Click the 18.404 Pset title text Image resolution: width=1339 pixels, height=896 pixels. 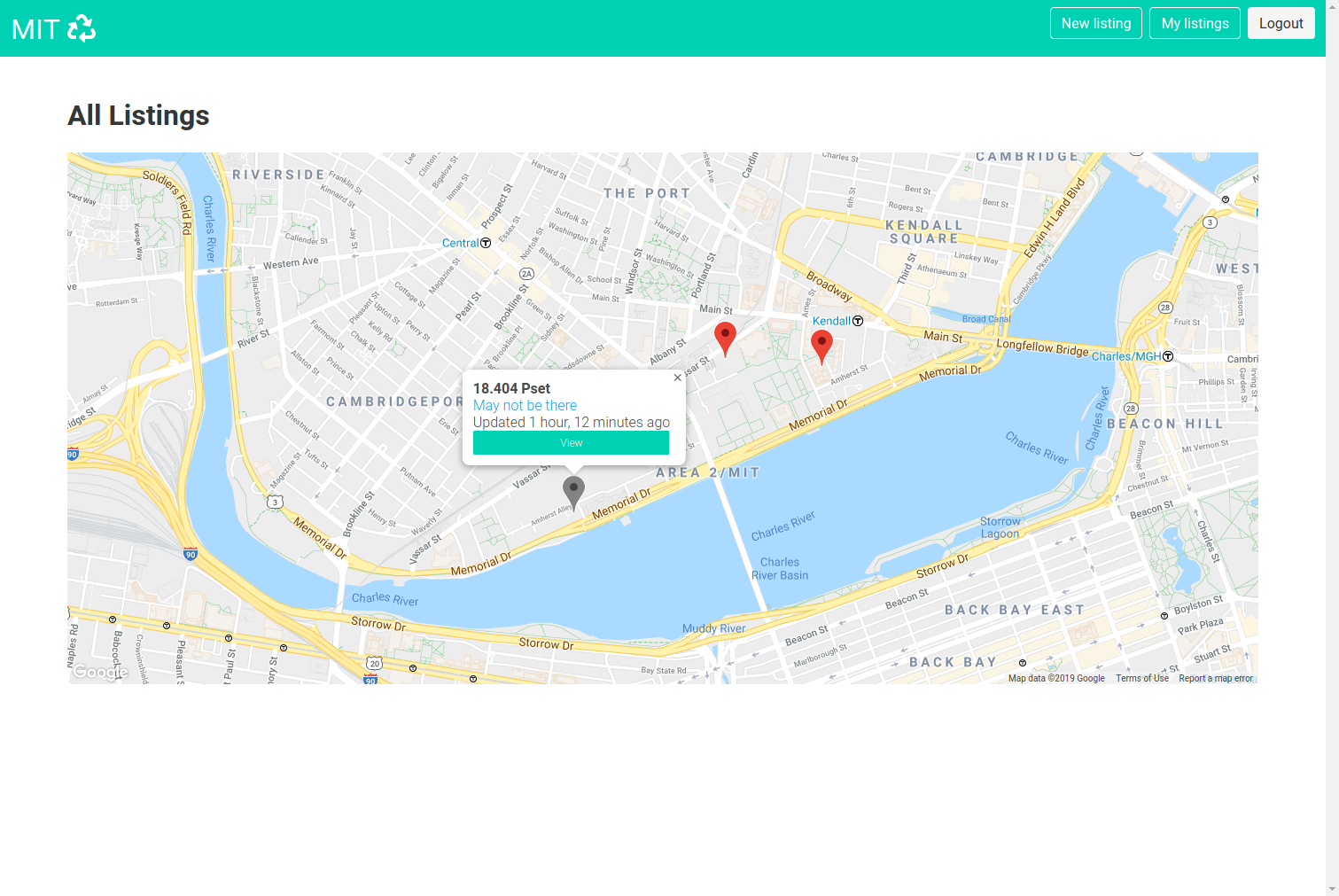point(511,388)
